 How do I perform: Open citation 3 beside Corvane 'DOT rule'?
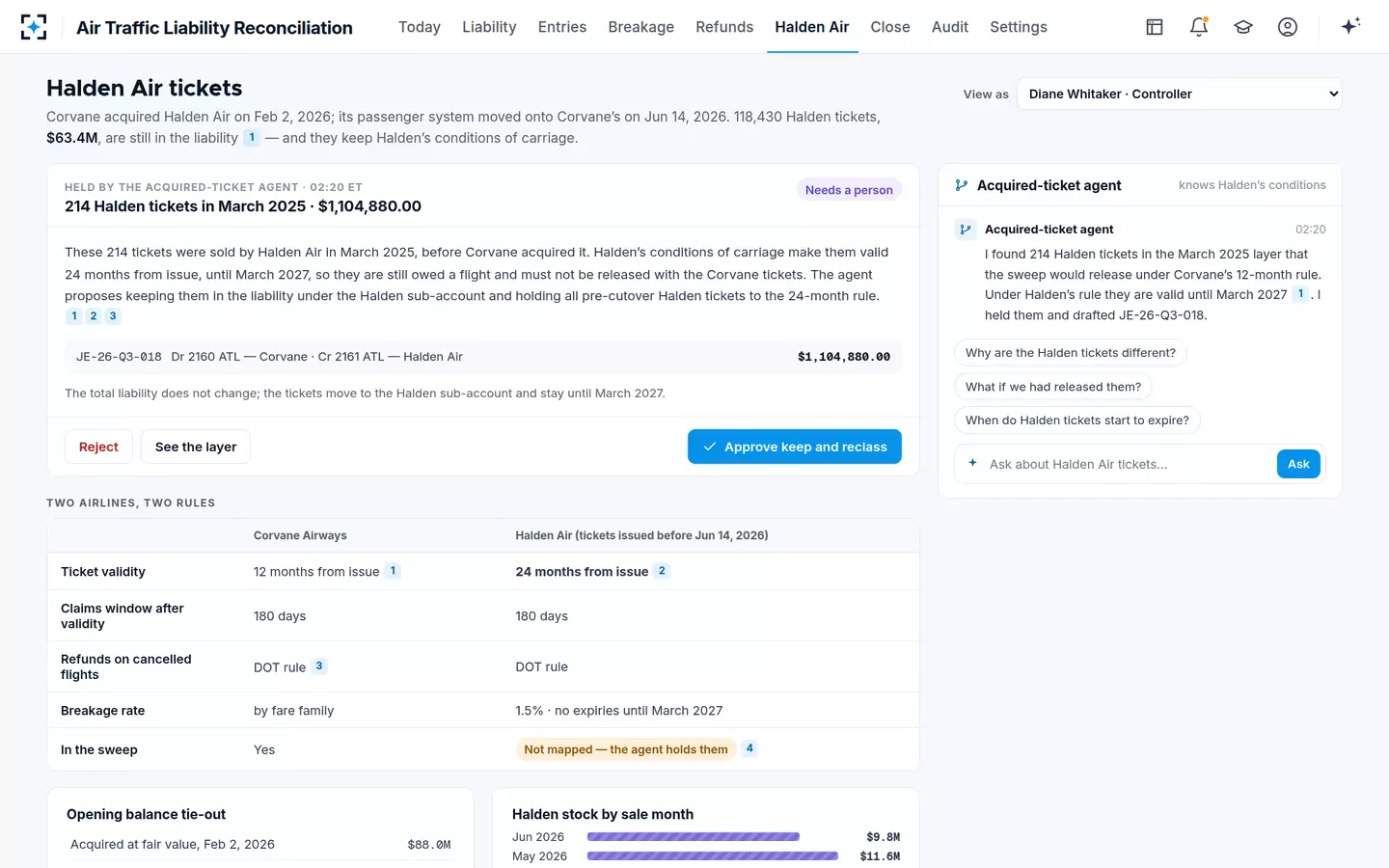tap(319, 666)
